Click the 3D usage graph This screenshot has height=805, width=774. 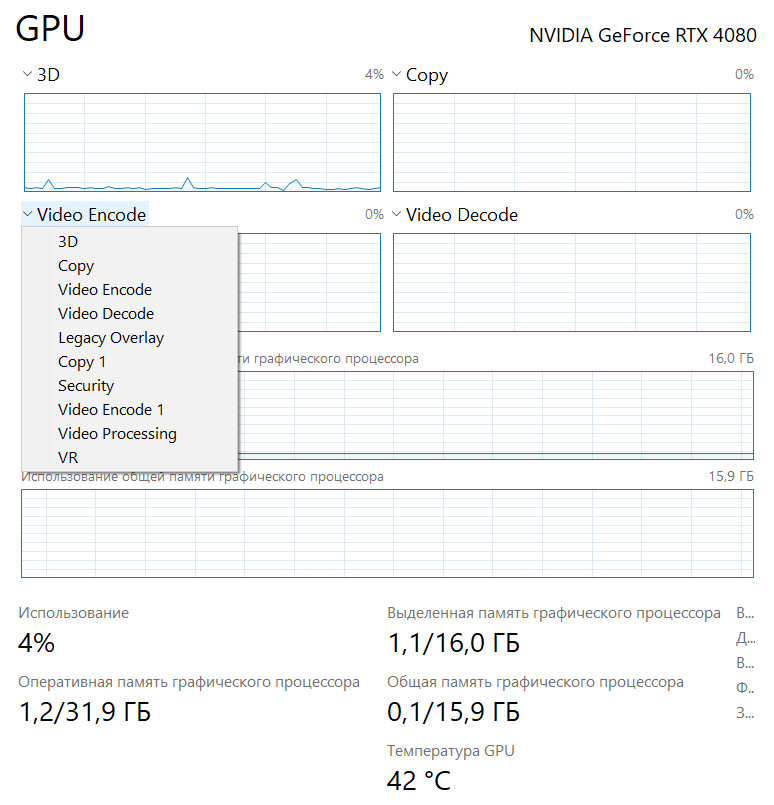pyautogui.click(x=202, y=142)
